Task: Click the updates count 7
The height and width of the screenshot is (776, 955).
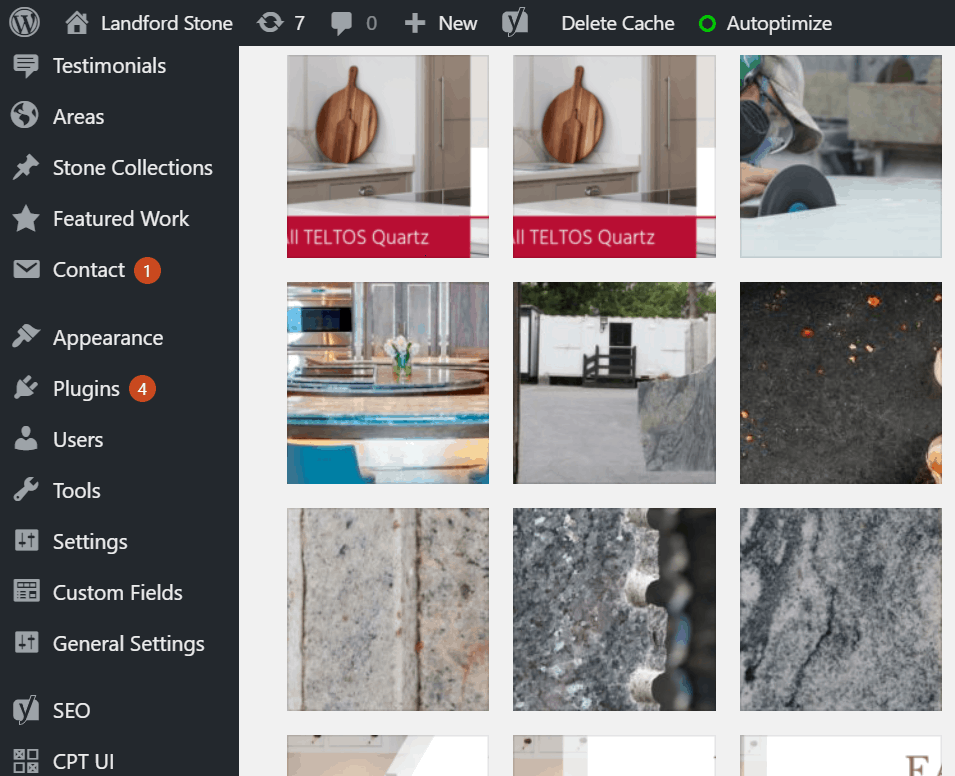Action: point(299,23)
